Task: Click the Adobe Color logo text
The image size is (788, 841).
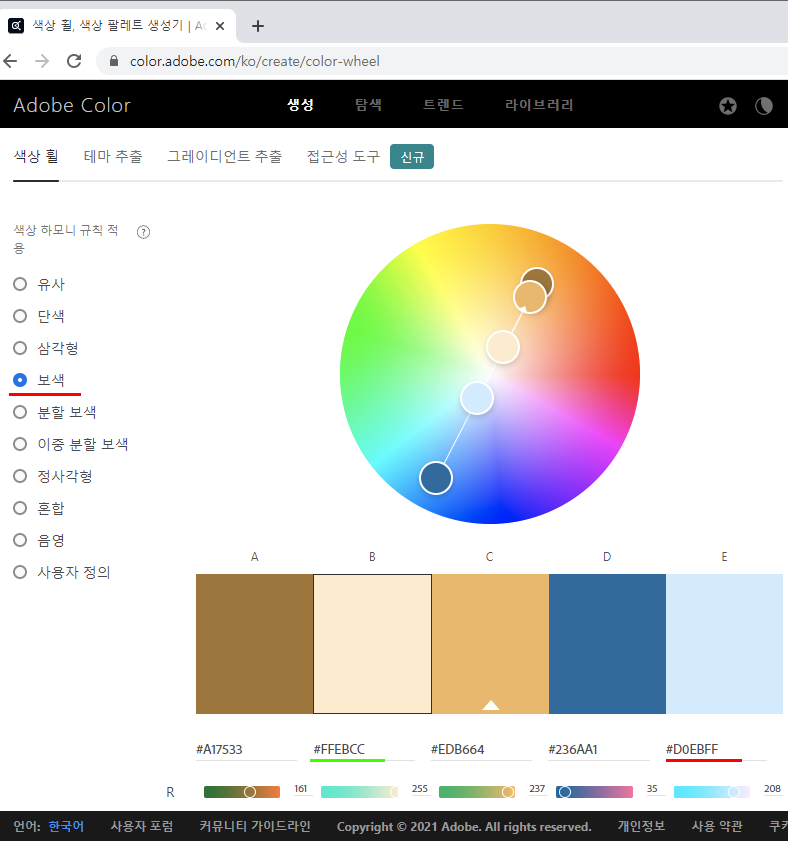Action: click(x=72, y=105)
